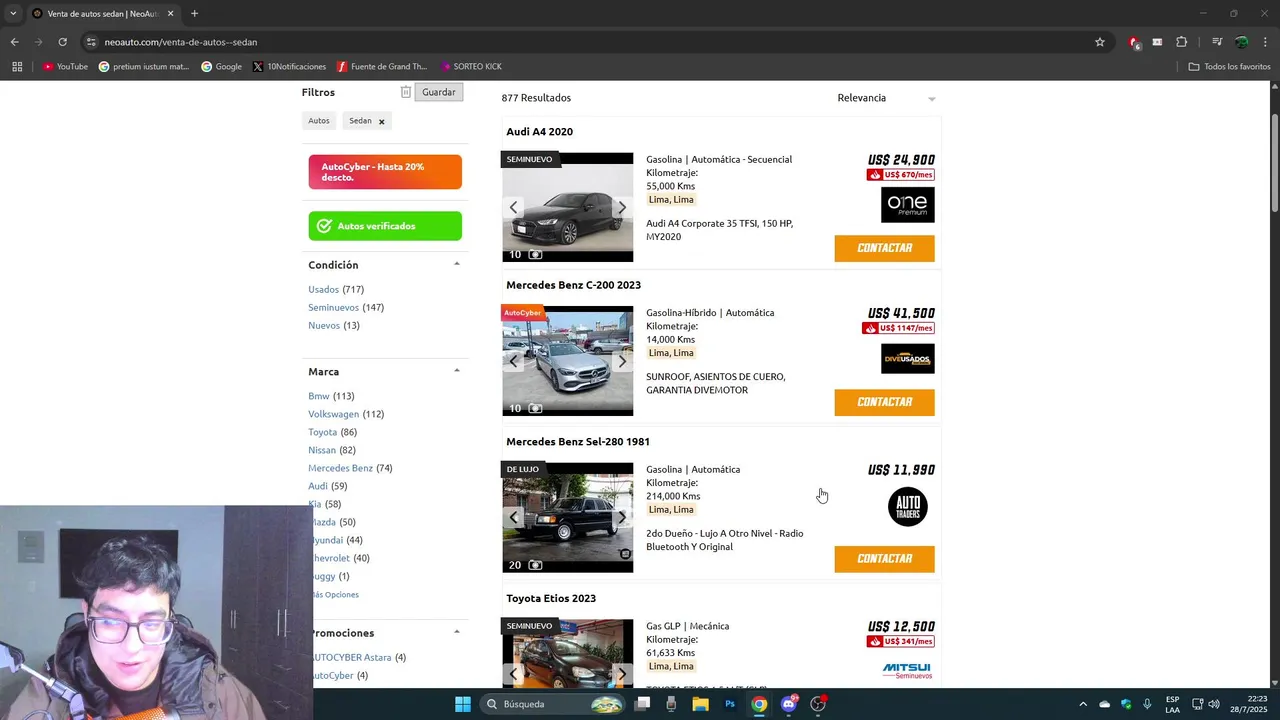Click the Guardar filters button
Image resolution: width=1280 pixels, height=720 pixels.
point(439,92)
